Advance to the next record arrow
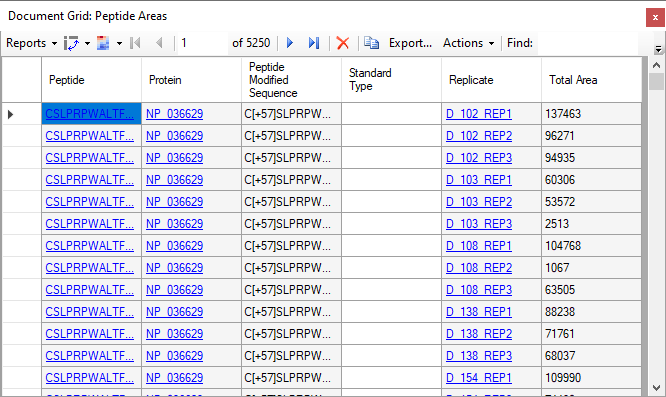This screenshot has height=397, width=666. coord(290,43)
